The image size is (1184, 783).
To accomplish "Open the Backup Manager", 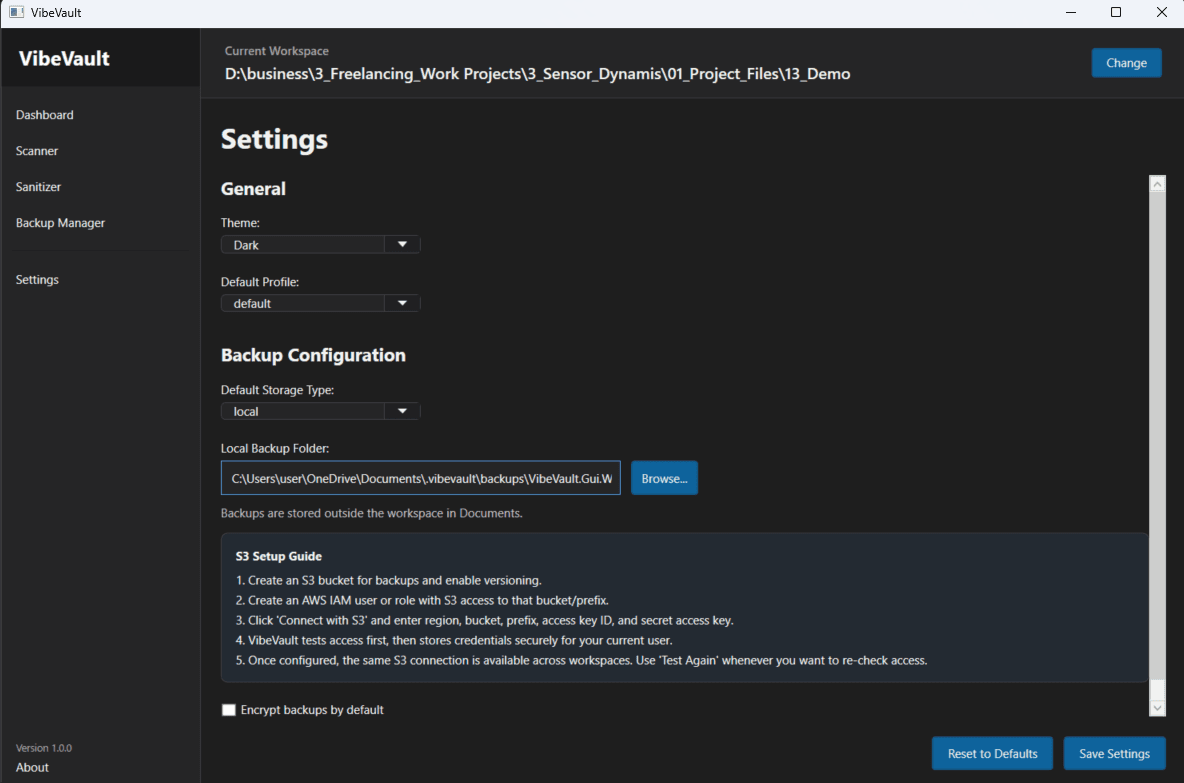I will coord(60,222).
